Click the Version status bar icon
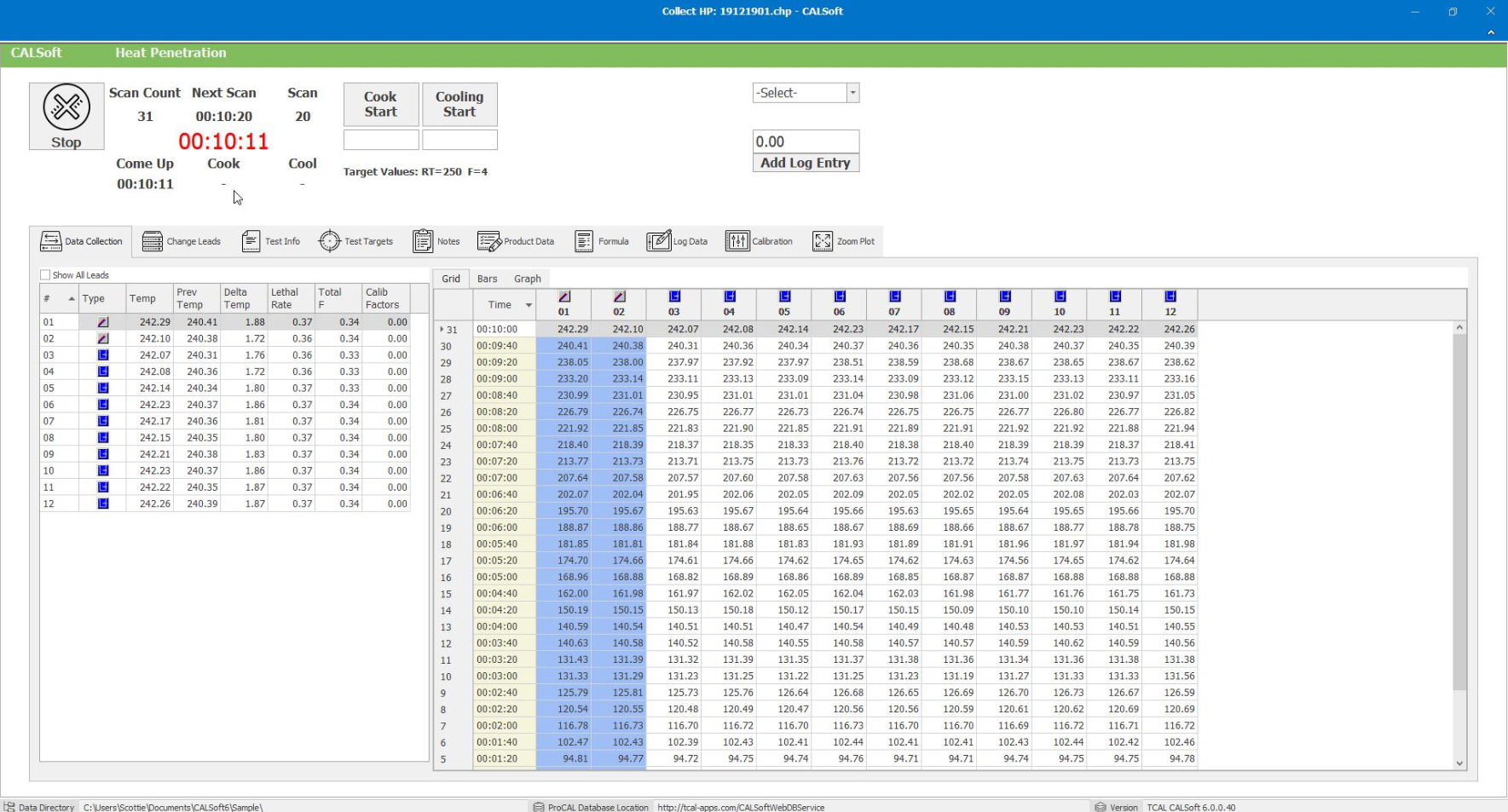Viewport: 1508px width, 812px height. 1101,807
